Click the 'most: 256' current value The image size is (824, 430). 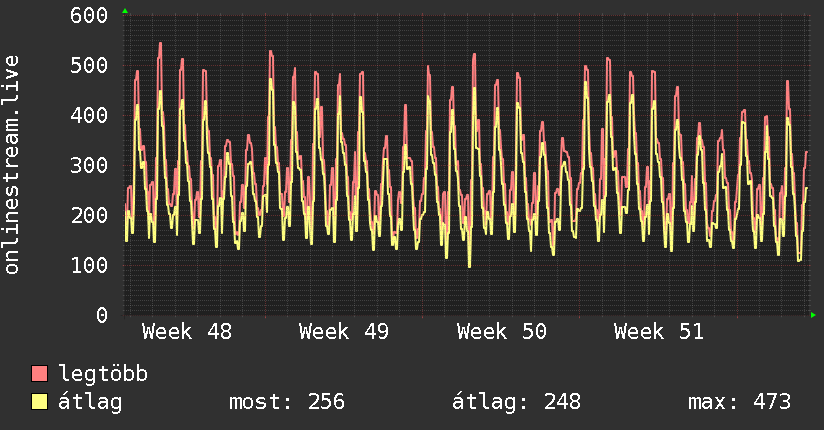pos(287,402)
